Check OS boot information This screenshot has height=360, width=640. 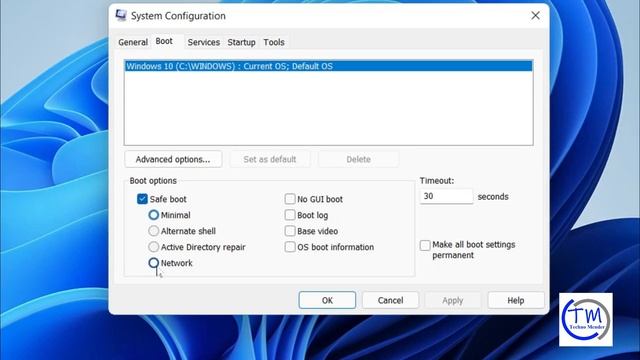pos(290,247)
